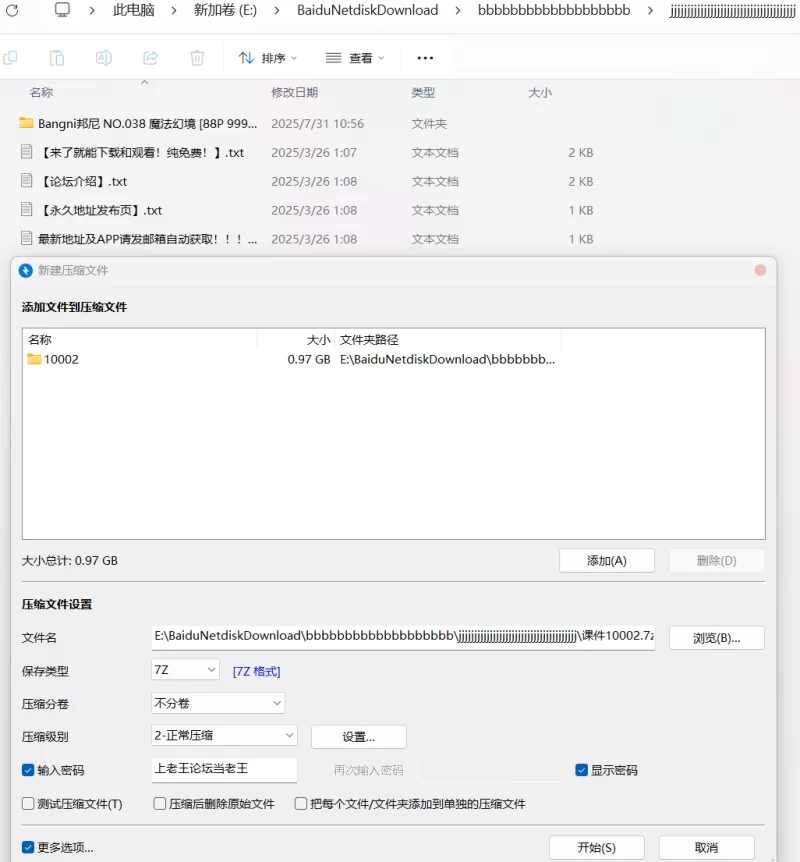This screenshot has width=800, height=862.
Task: Click the 0.97 GB size cell of 10002
Action: pos(309,359)
